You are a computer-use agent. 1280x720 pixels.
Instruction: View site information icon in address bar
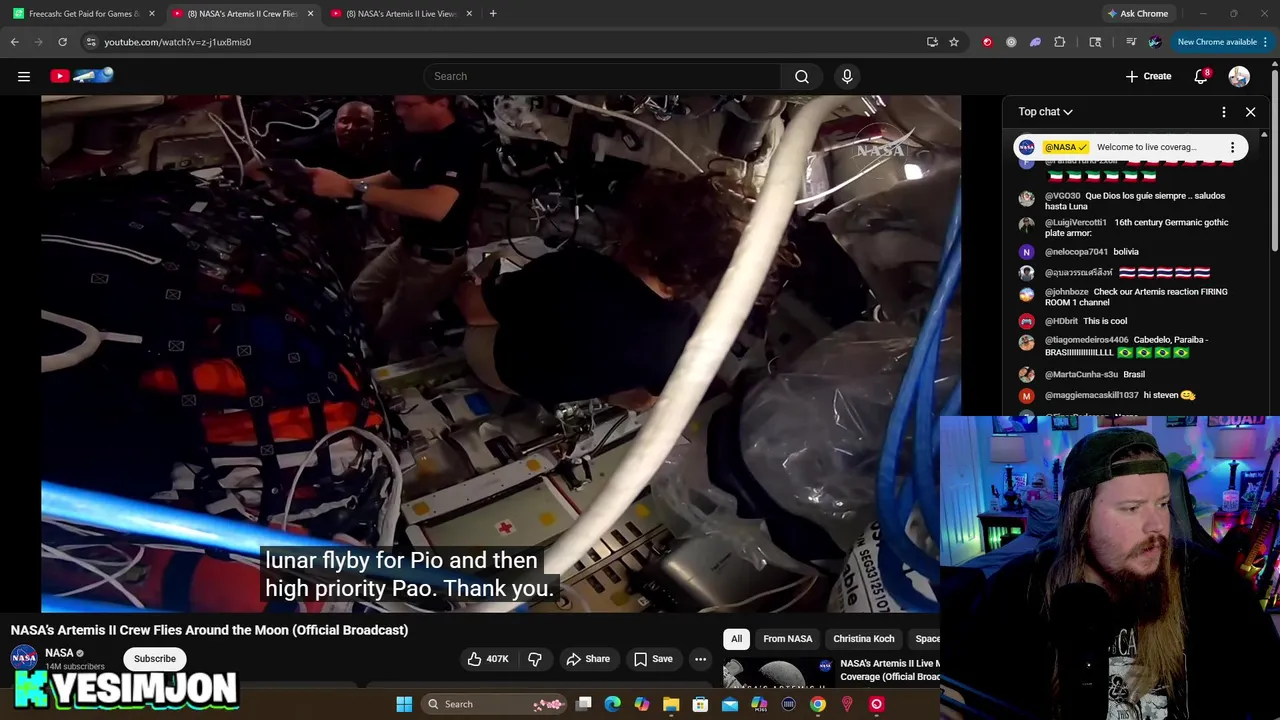[x=91, y=42]
